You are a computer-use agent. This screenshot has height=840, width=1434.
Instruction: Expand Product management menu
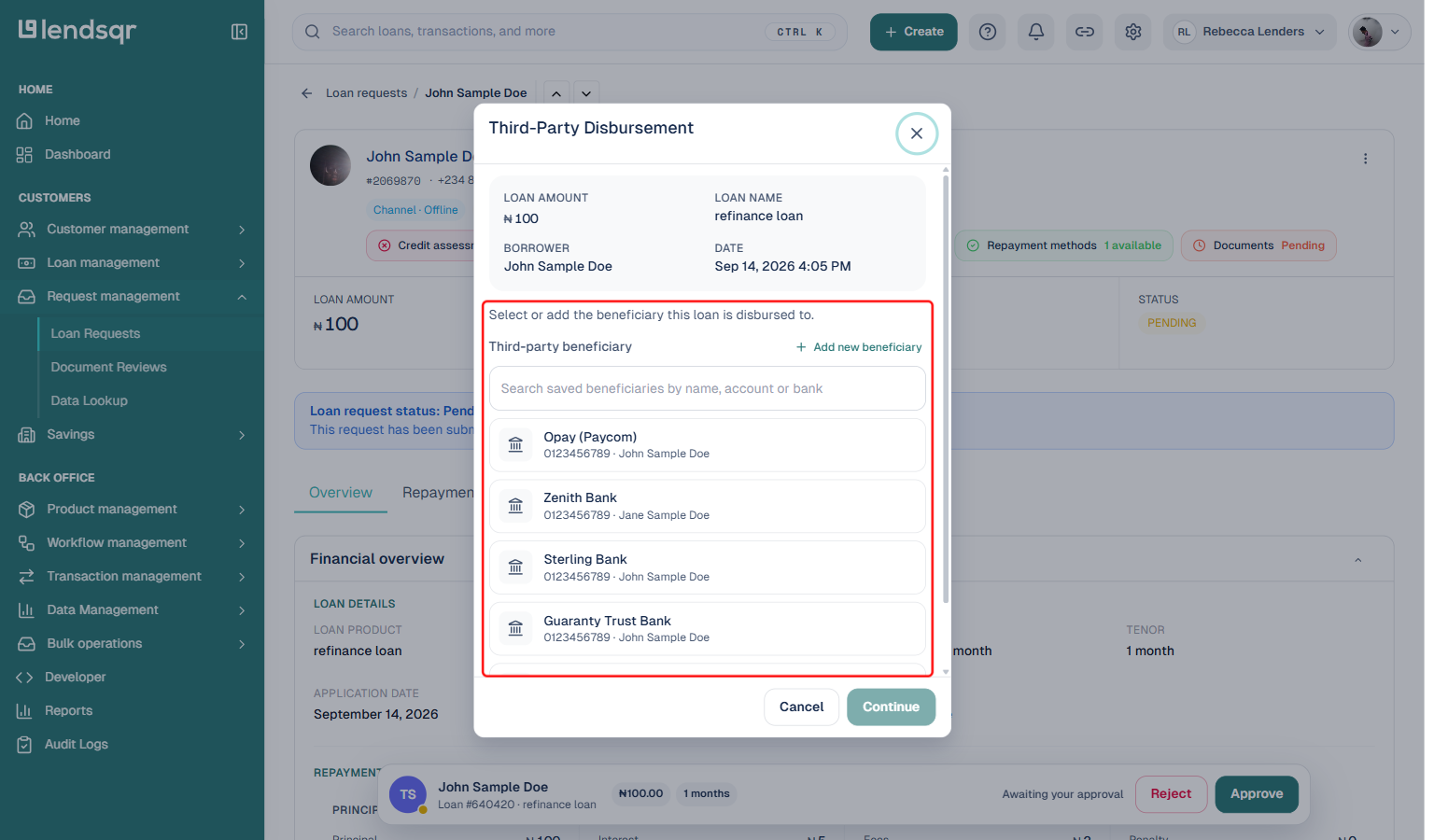[132, 510]
